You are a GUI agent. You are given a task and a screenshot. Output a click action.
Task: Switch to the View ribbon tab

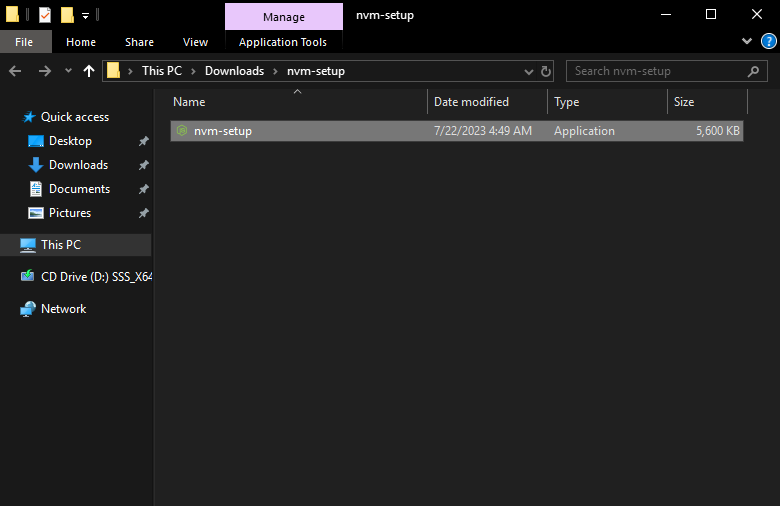pyautogui.click(x=196, y=42)
